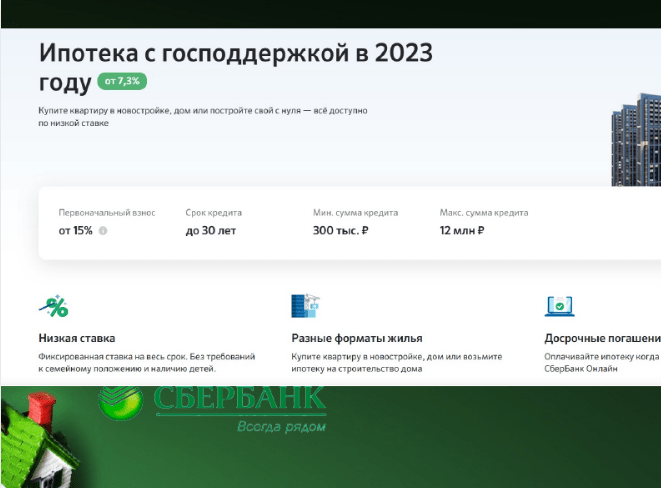This screenshot has width=661, height=488.
Task: Click the 'Досрочные погашения' heading
Action: tap(602, 338)
